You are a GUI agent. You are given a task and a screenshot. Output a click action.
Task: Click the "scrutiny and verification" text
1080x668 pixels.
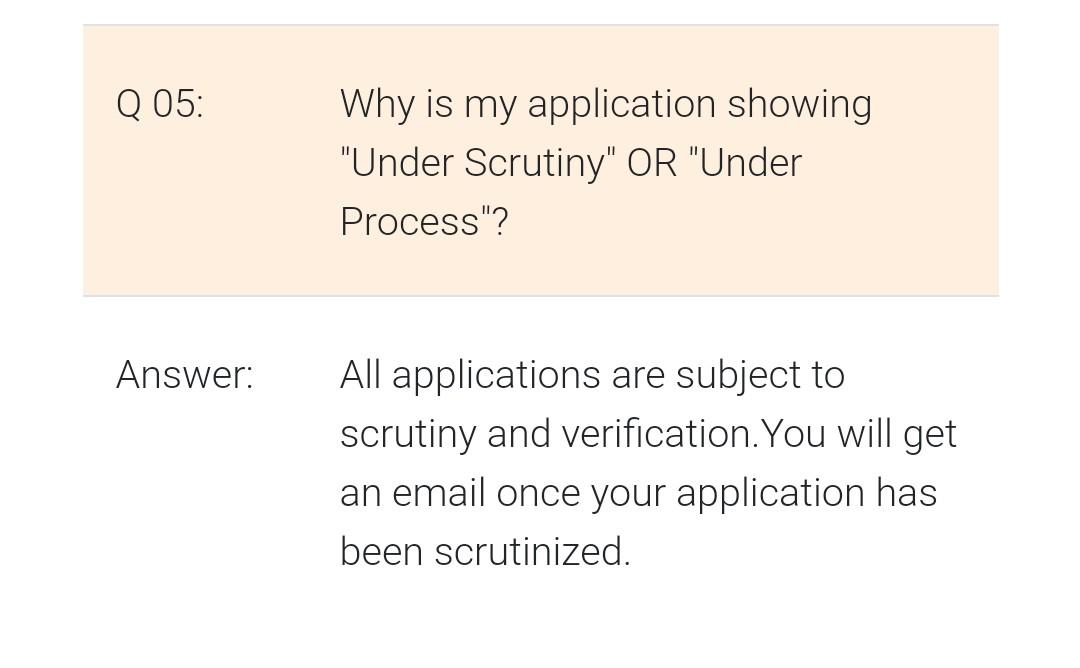(x=546, y=434)
